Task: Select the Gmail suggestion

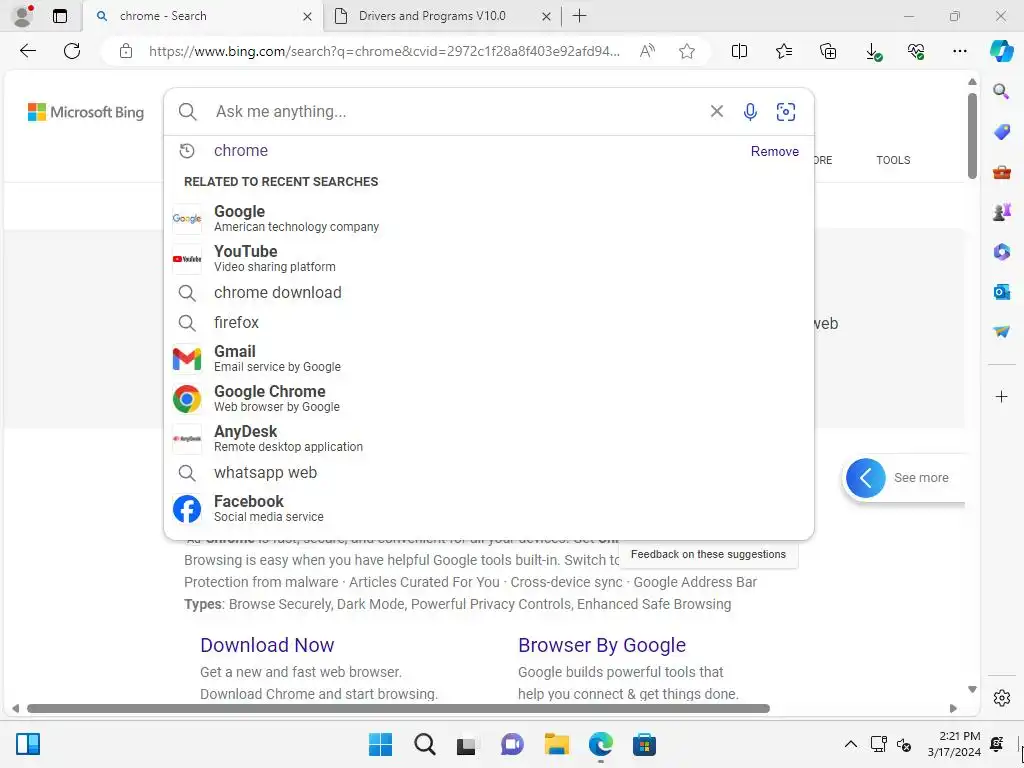Action: (488, 359)
